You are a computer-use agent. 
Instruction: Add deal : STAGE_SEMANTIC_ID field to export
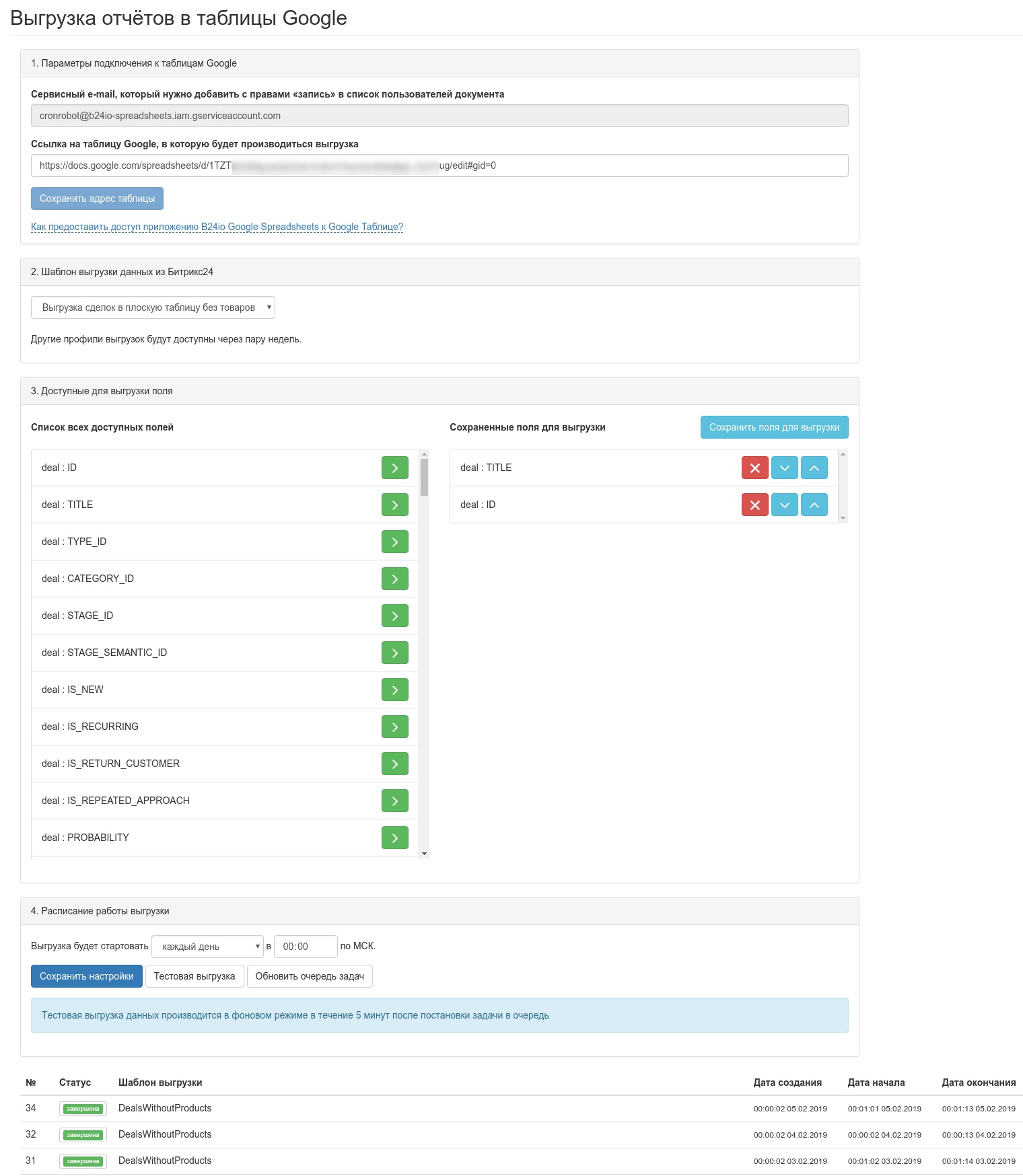(x=394, y=653)
